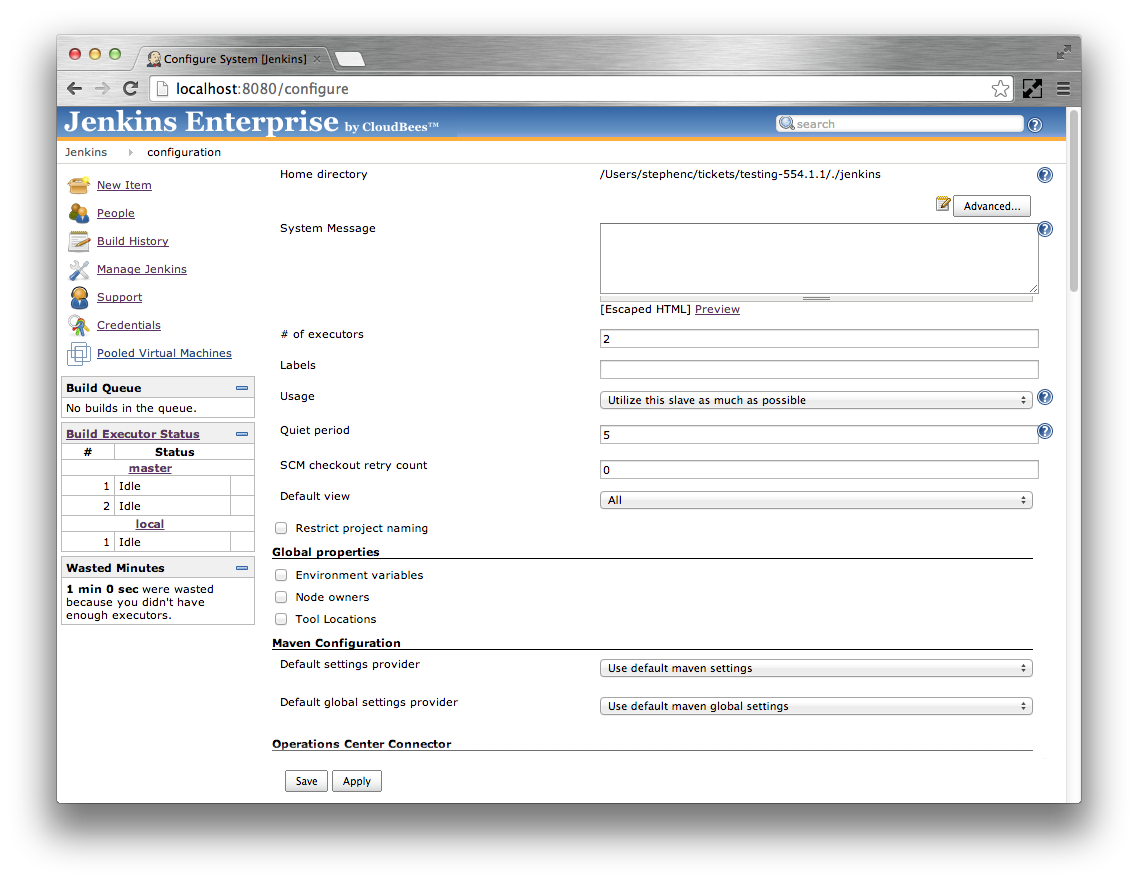The image size is (1138, 882).
Task: Open Default global settings provider dropdown
Action: (x=816, y=706)
